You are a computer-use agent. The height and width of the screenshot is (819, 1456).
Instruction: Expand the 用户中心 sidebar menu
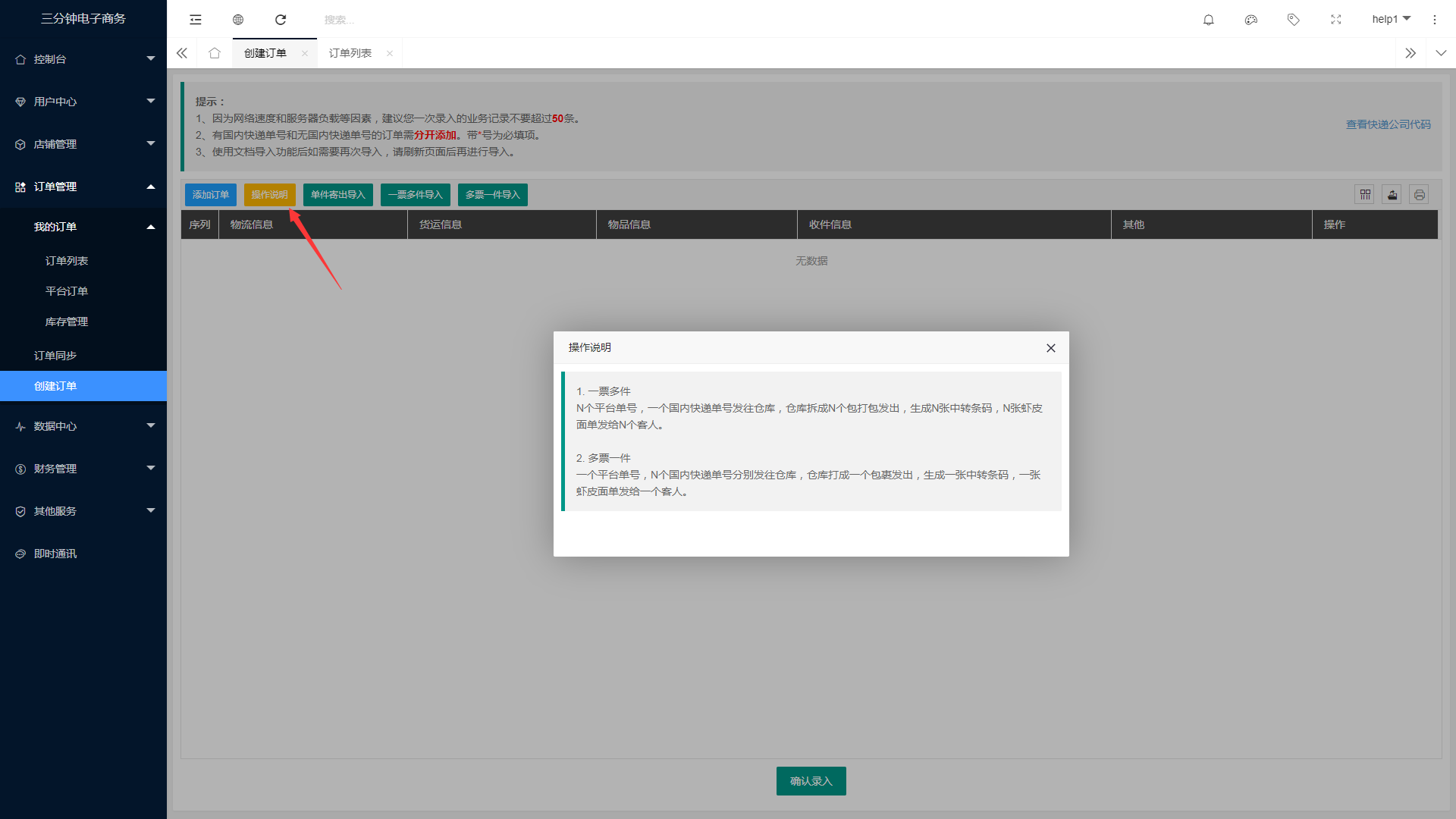[x=83, y=102]
